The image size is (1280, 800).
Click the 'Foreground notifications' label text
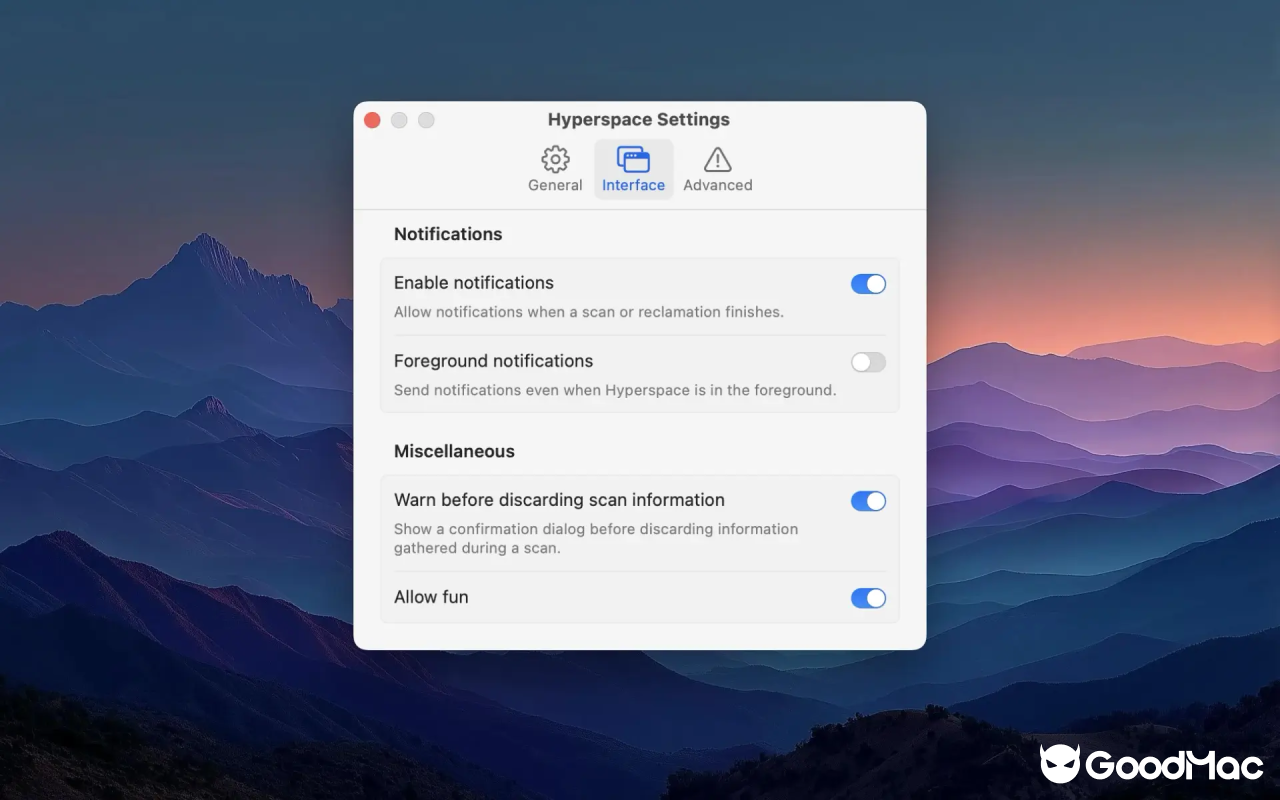point(493,361)
